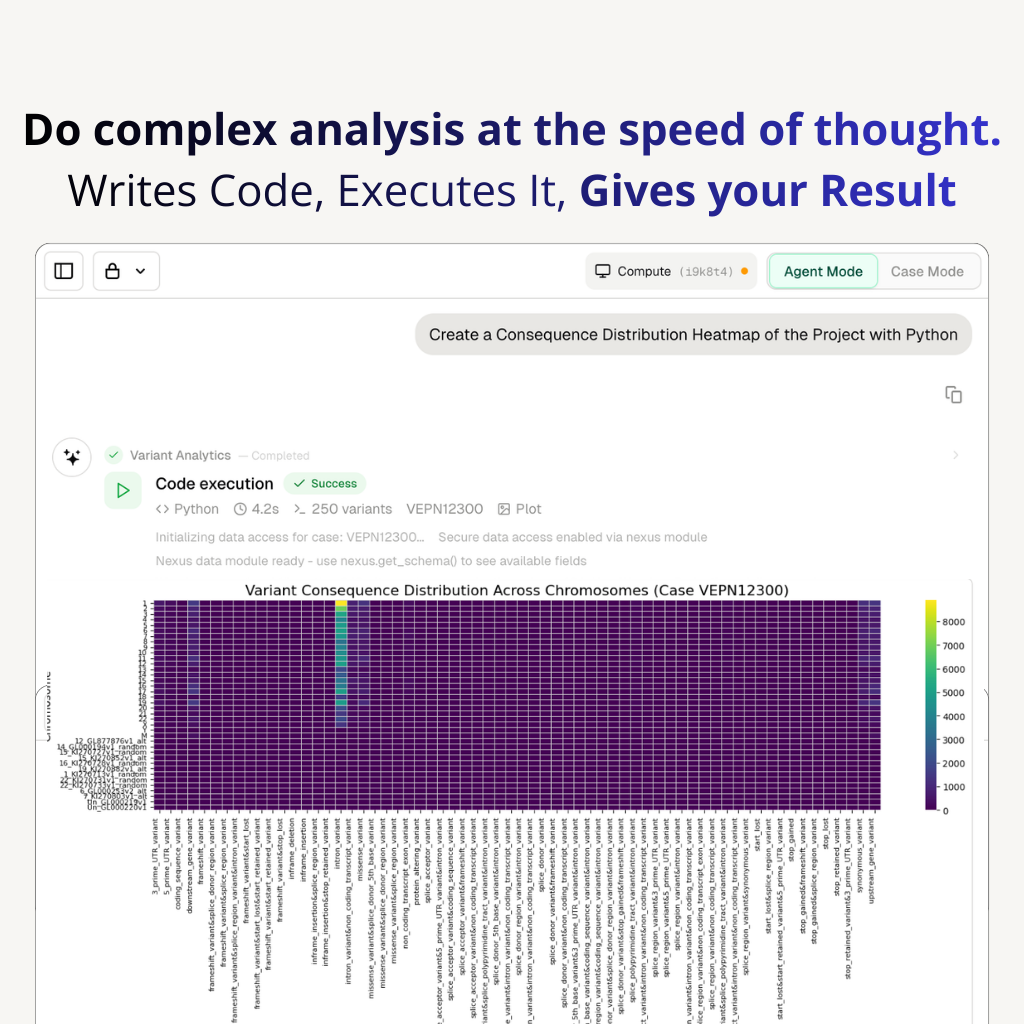The height and width of the screenshot is (1024, 1024).
Task: Run code with the green play button
Action: tap(123, 490)
